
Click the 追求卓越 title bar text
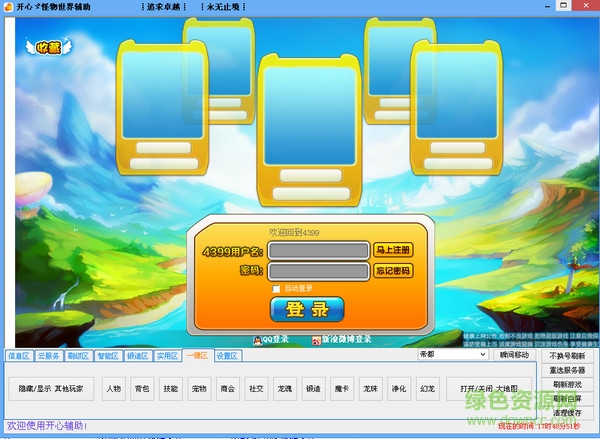pos(163,7)
